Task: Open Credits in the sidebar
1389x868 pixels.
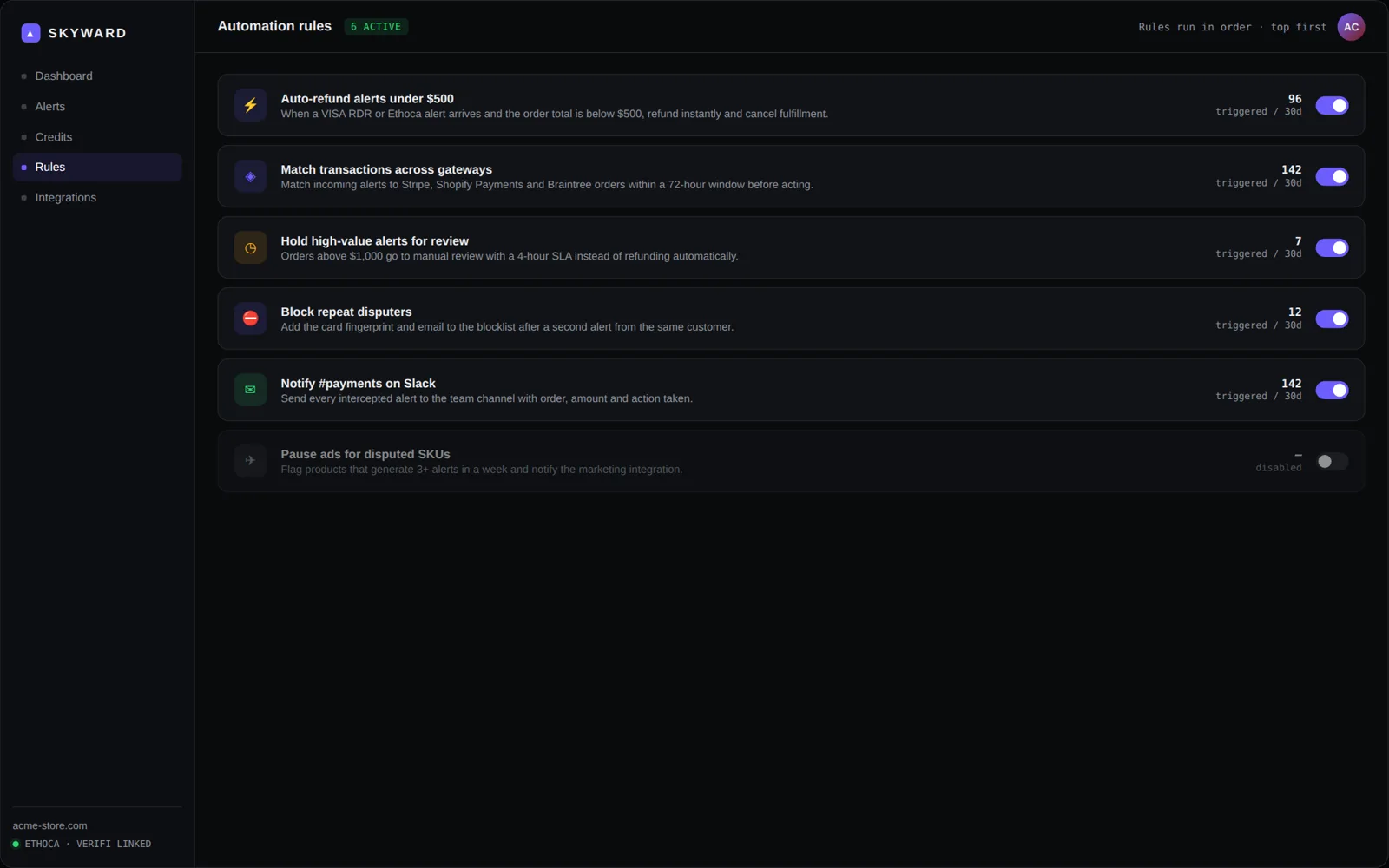Action: 97,137
